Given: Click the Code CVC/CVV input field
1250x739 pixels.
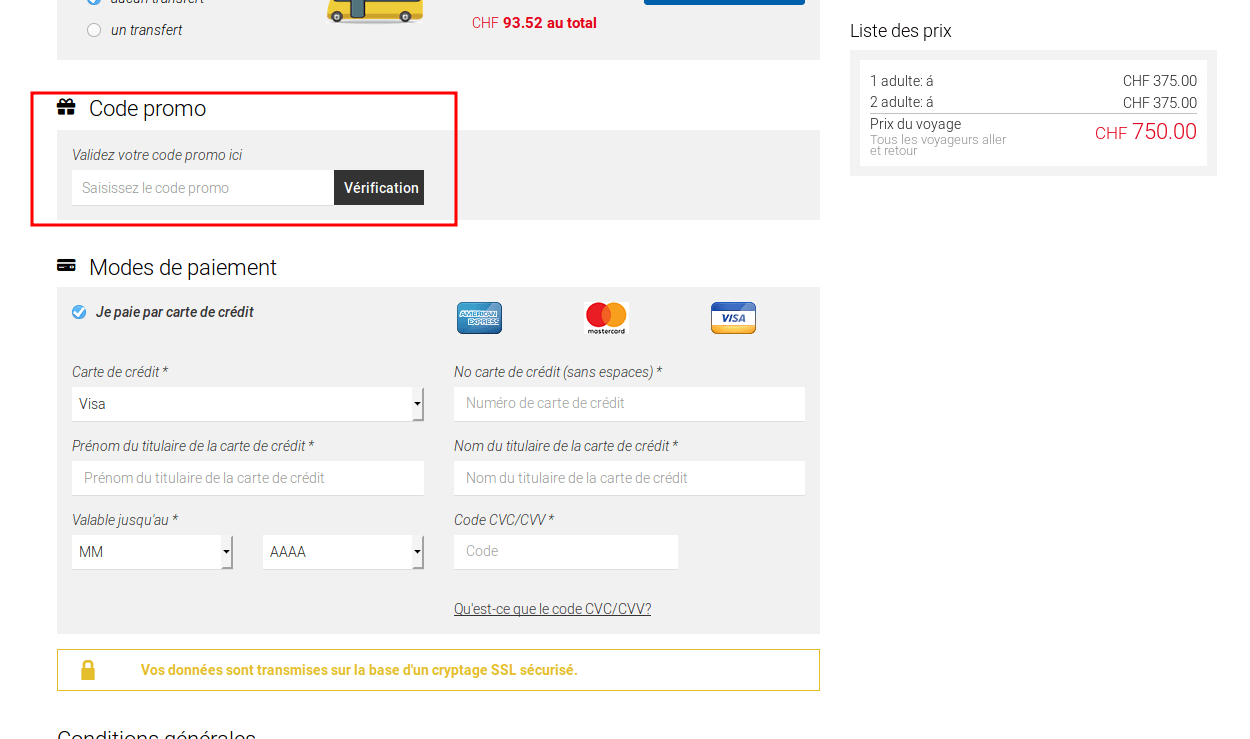Looking at the screenshot, I should [566, 551].
